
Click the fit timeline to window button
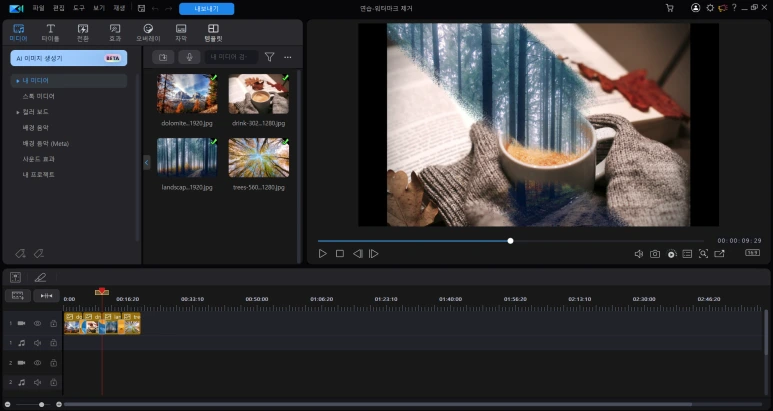(46, 296)
